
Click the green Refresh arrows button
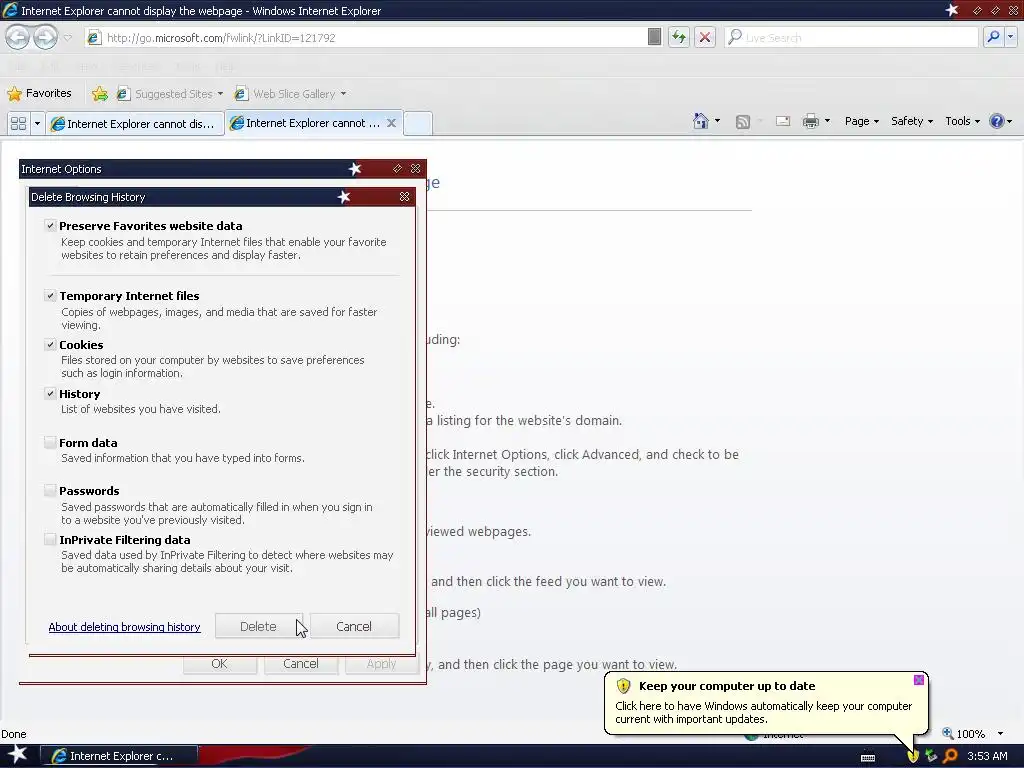(x=679, y=37)
